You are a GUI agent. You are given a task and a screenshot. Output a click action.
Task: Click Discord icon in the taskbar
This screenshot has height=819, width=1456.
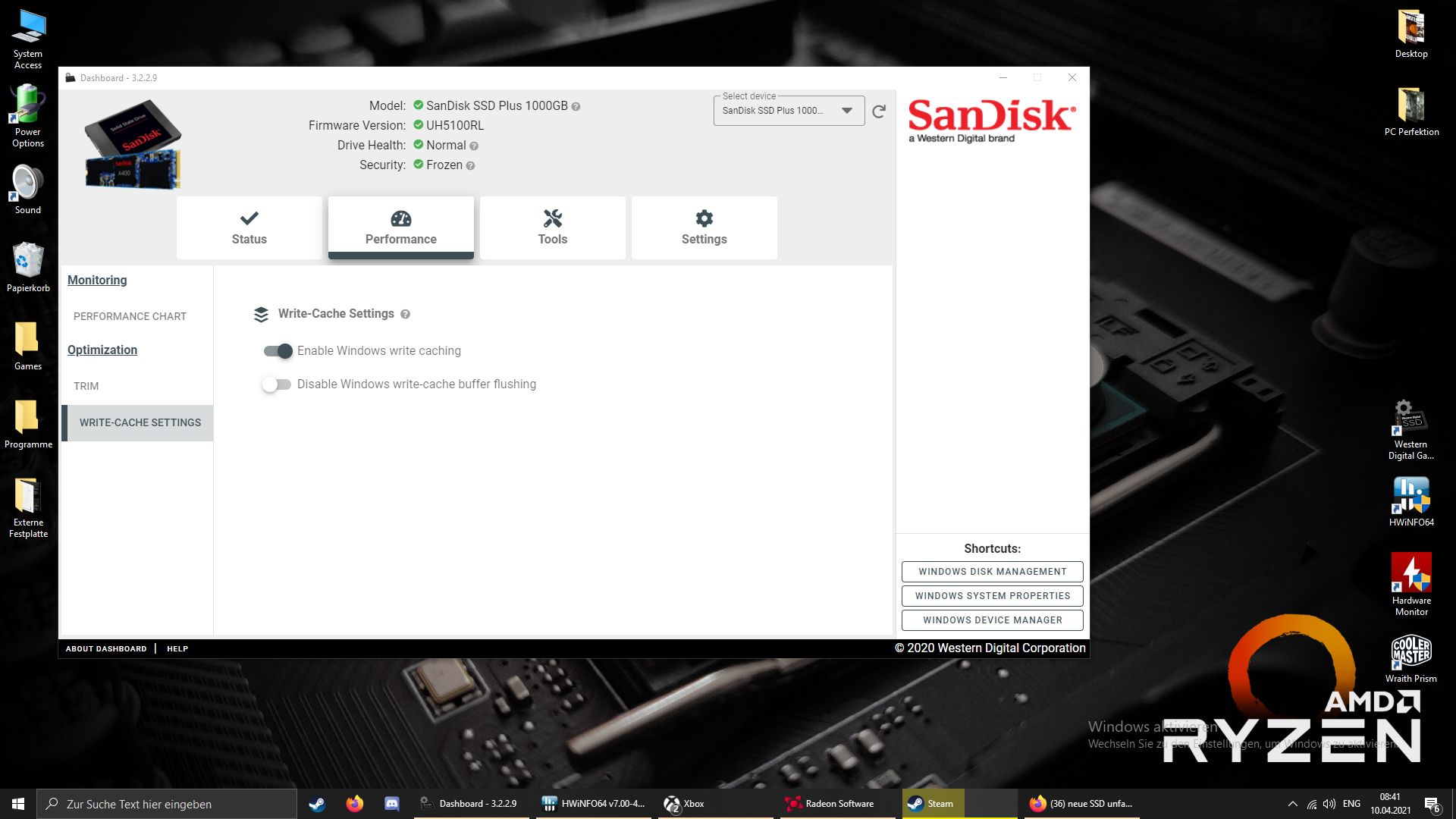click(392, 804)
